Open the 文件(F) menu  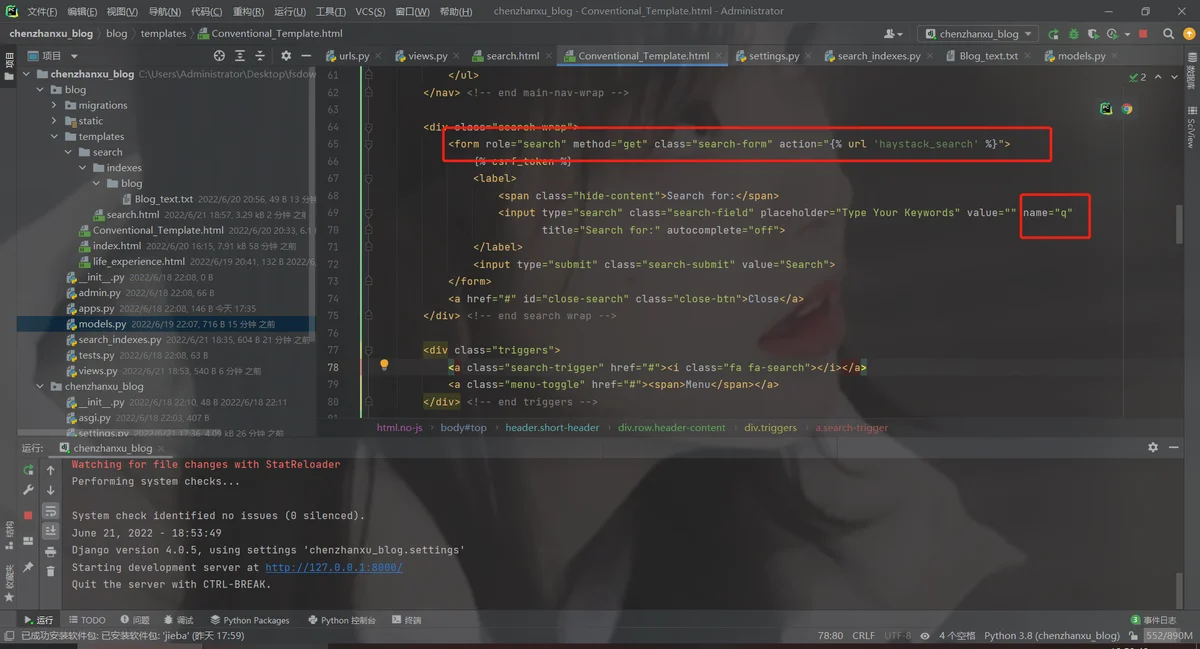pyautogui.click(x=42, y=11)
